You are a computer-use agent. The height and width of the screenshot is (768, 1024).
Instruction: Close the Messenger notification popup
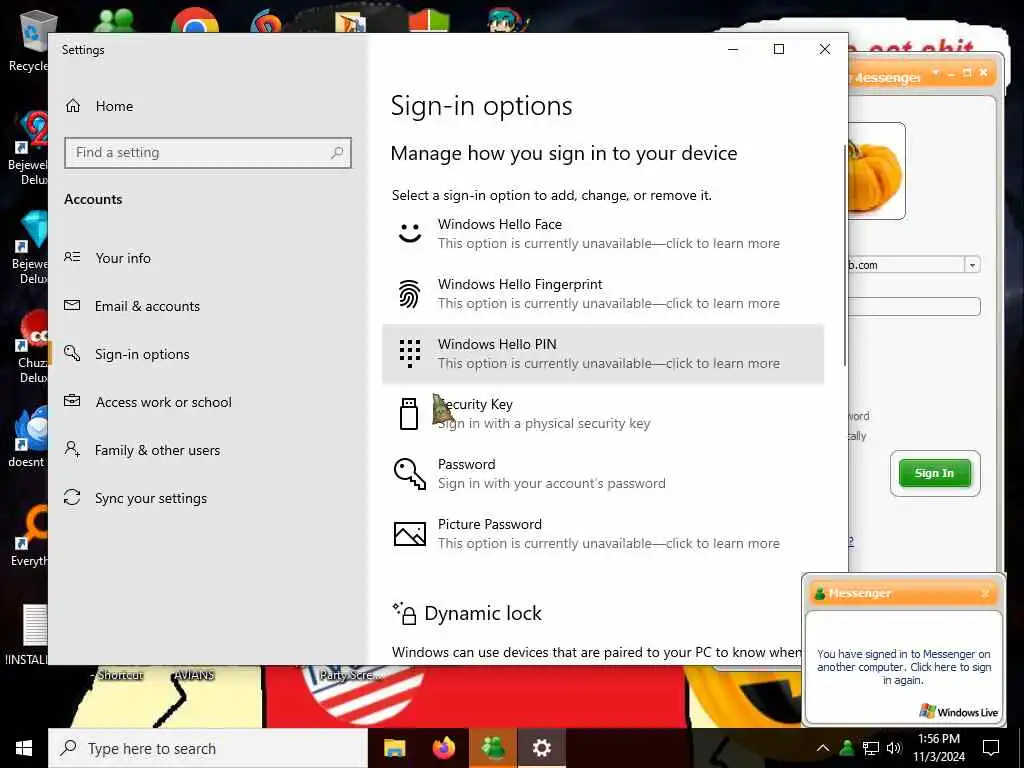coord(985,593)
